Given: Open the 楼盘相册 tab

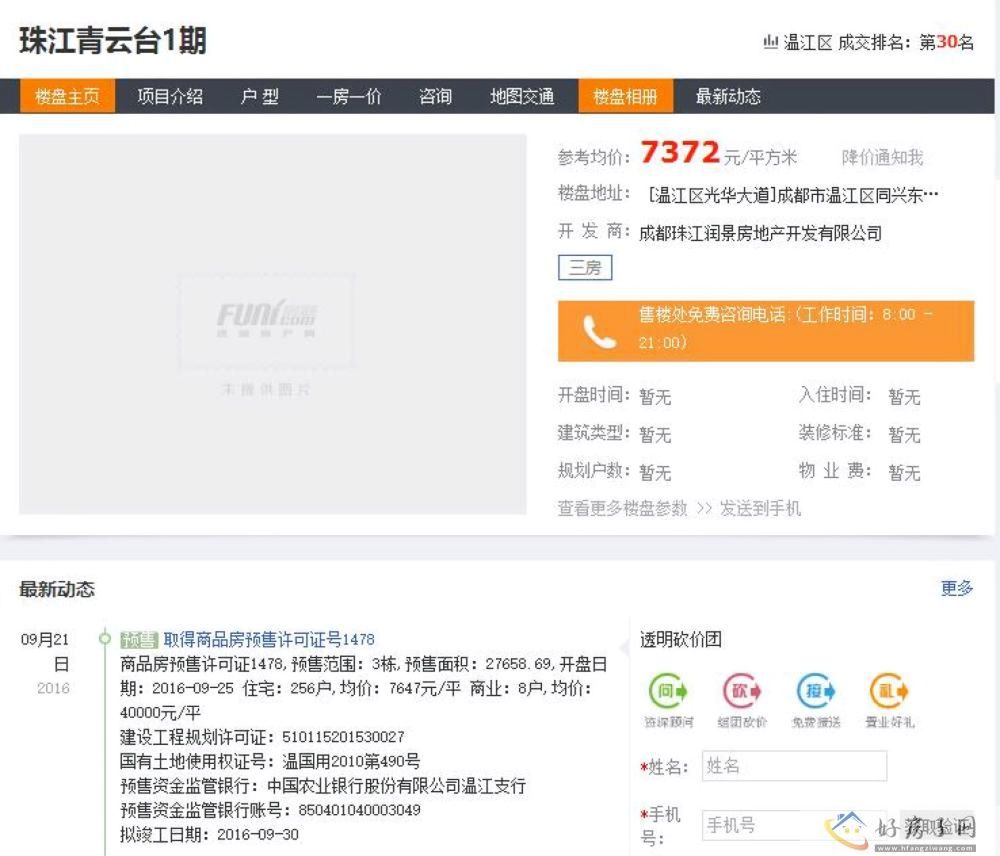Looking at the screenshot, I should coord(626,96).
